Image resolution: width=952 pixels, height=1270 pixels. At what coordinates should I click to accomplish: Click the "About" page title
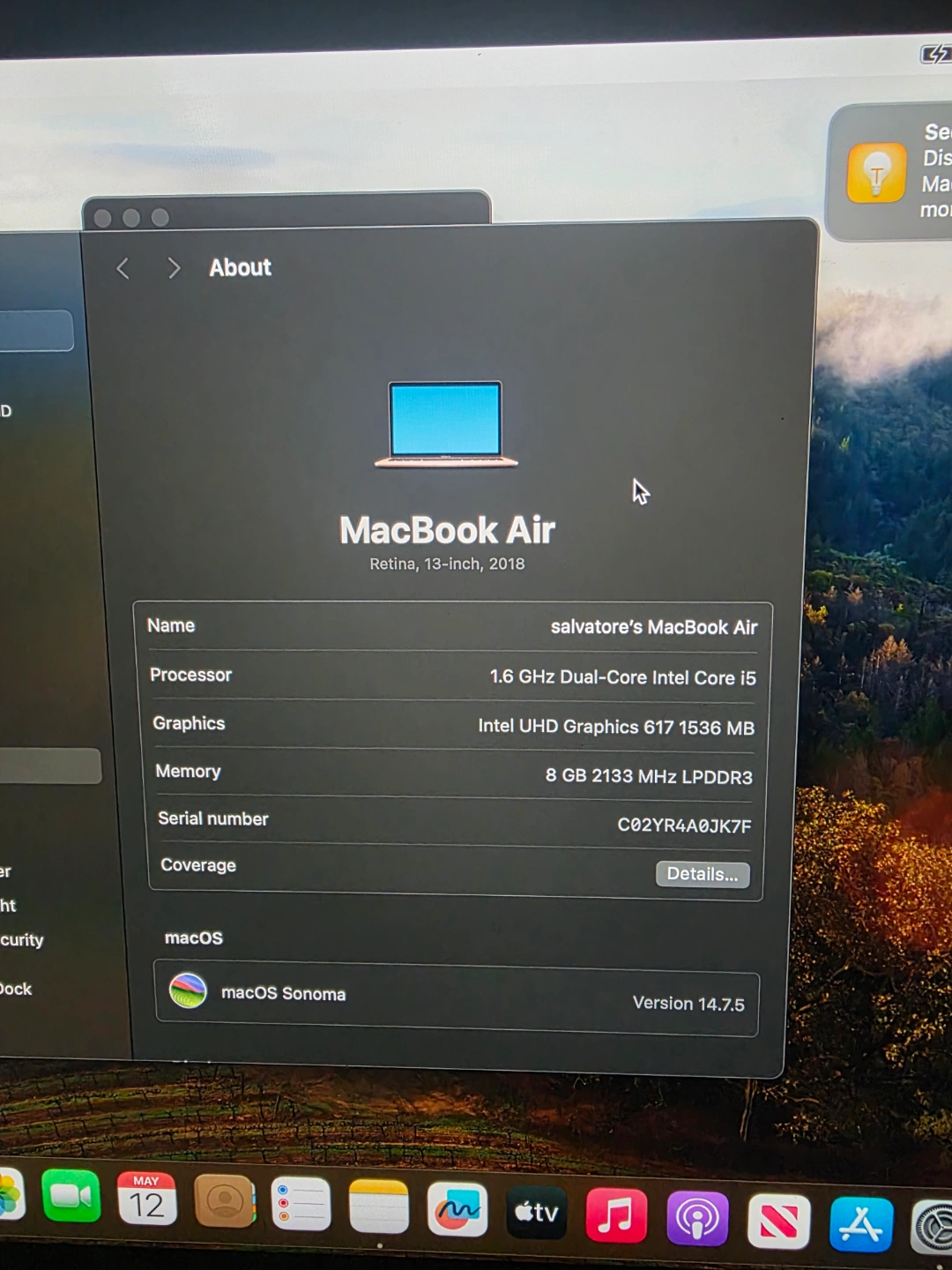(x=240, y=267)
